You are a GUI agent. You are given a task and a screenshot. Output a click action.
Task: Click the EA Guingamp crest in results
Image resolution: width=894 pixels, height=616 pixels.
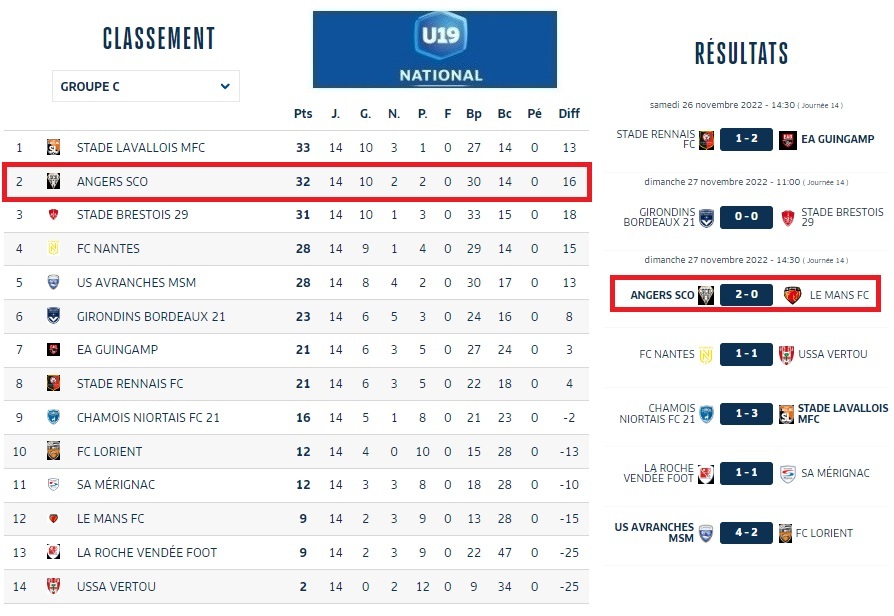coord(788,140)
